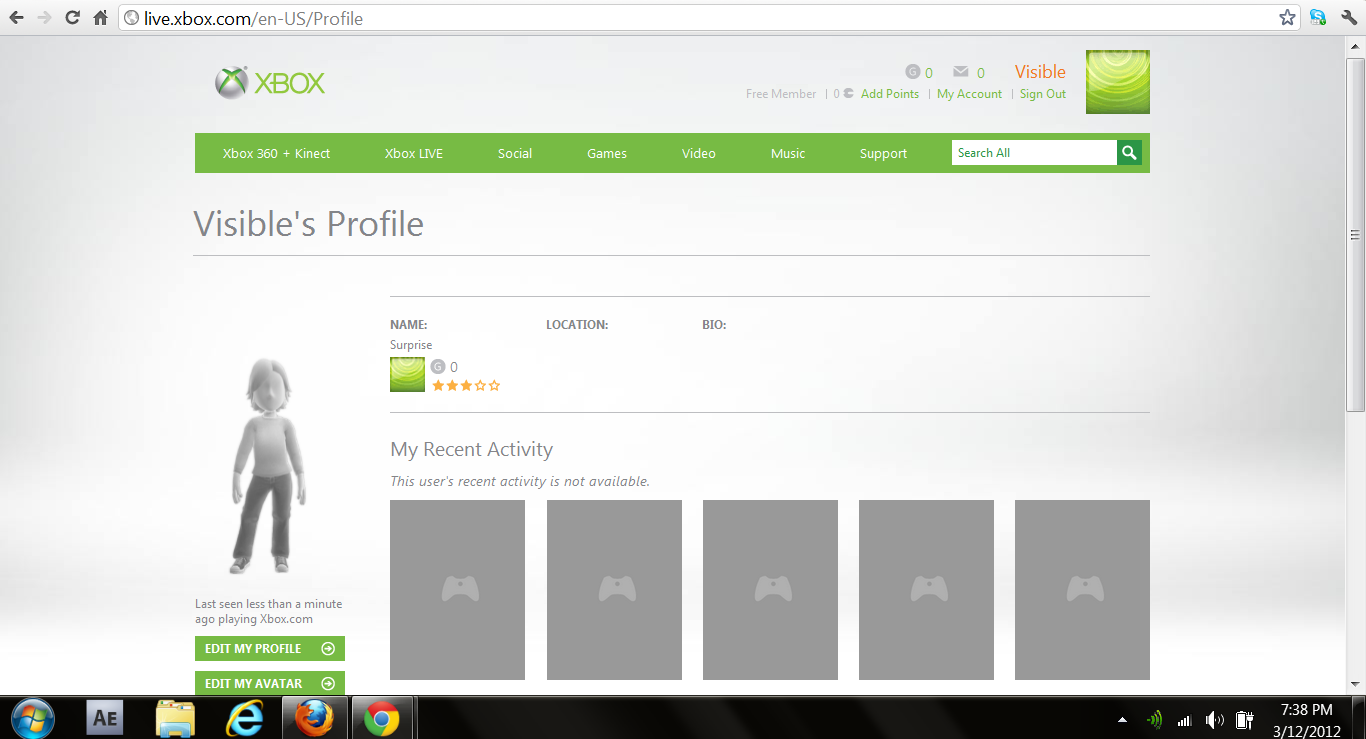Click the "BIO:" label
Screen dimensions: 1366x739
coord(714,325)
